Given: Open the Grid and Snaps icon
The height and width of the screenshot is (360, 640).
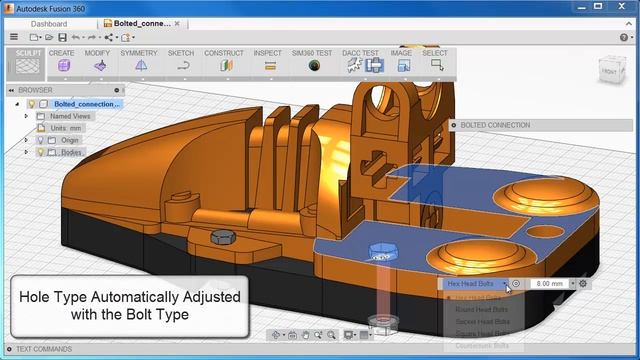Looking at the screenshot, I should coord(364,335).
